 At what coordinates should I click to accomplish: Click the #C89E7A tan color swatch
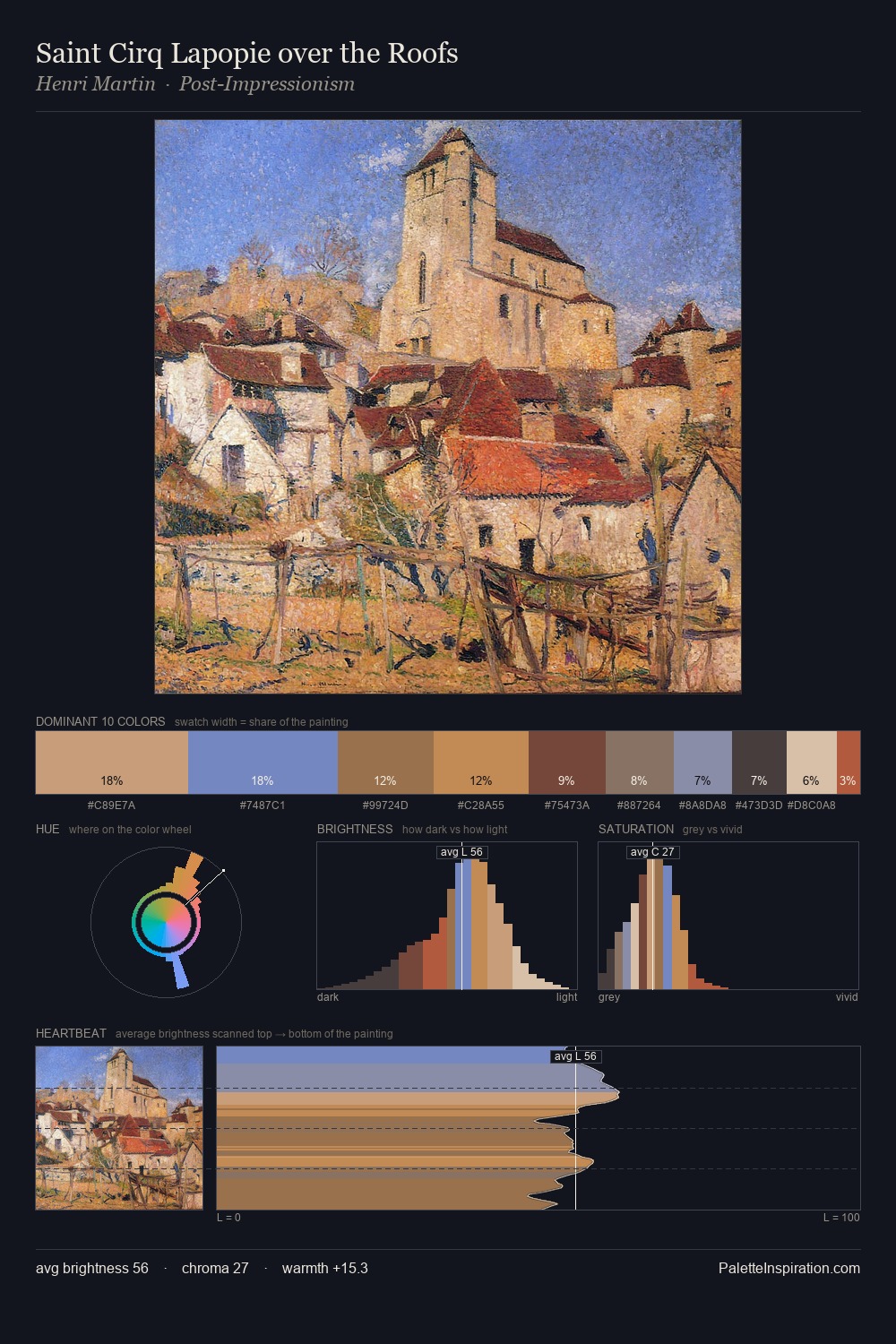(x=112, y=762)
